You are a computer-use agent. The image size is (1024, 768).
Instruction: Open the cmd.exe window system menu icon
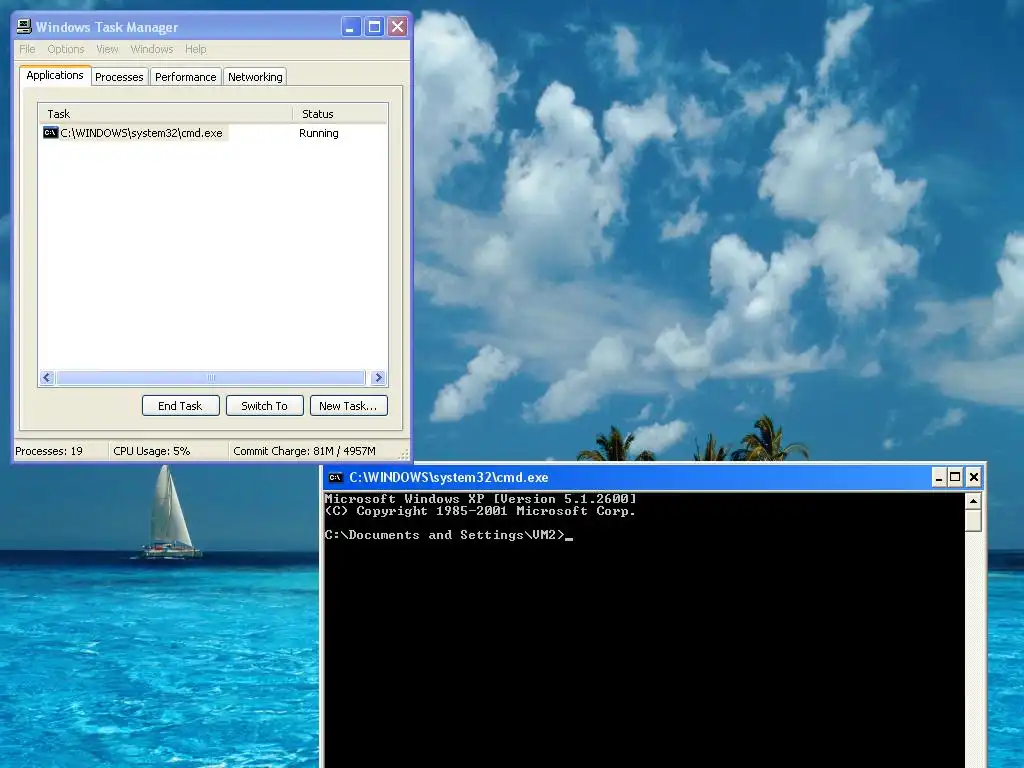click(x=335, y=477)
